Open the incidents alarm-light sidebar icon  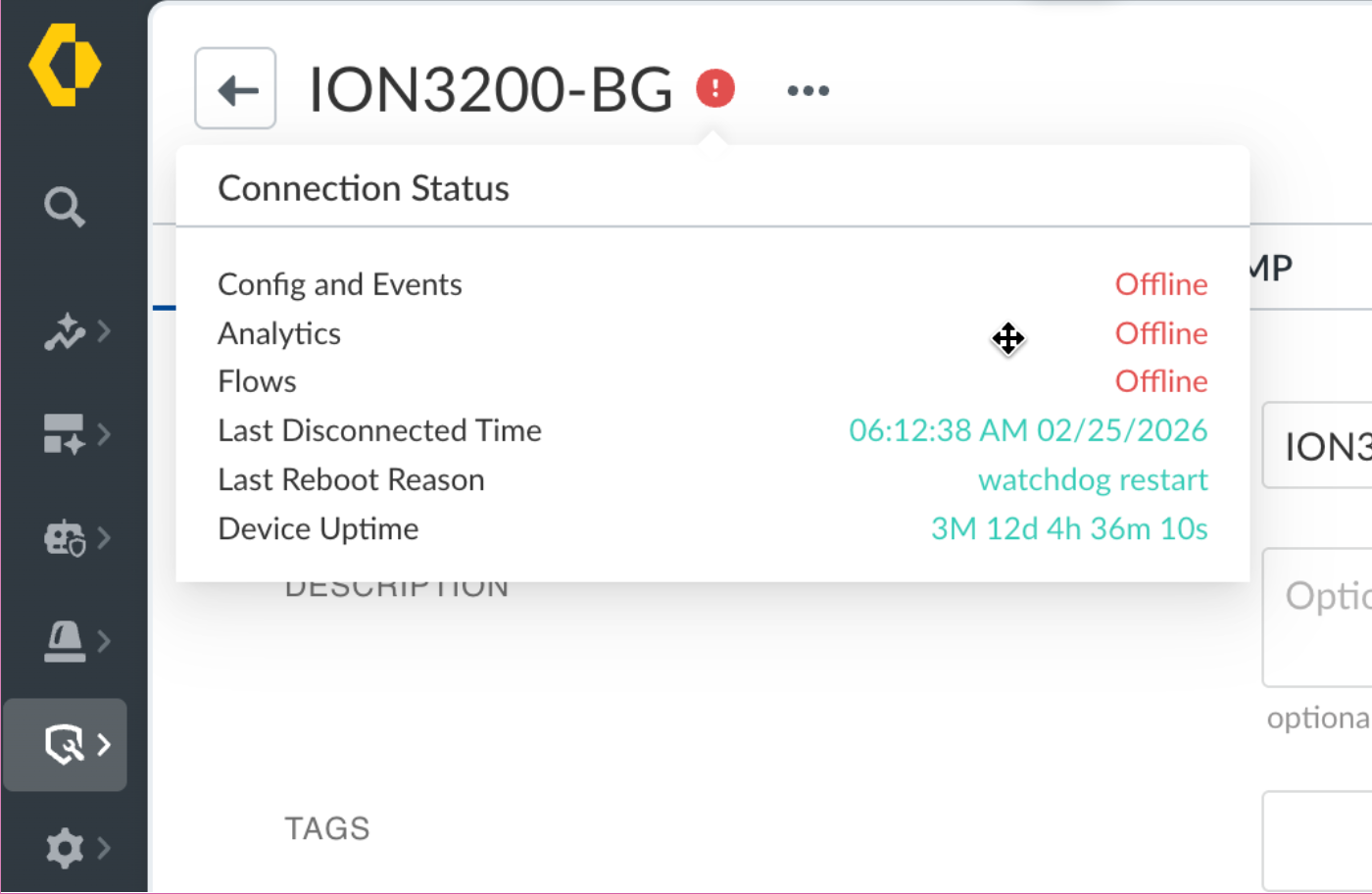(65, 642)
